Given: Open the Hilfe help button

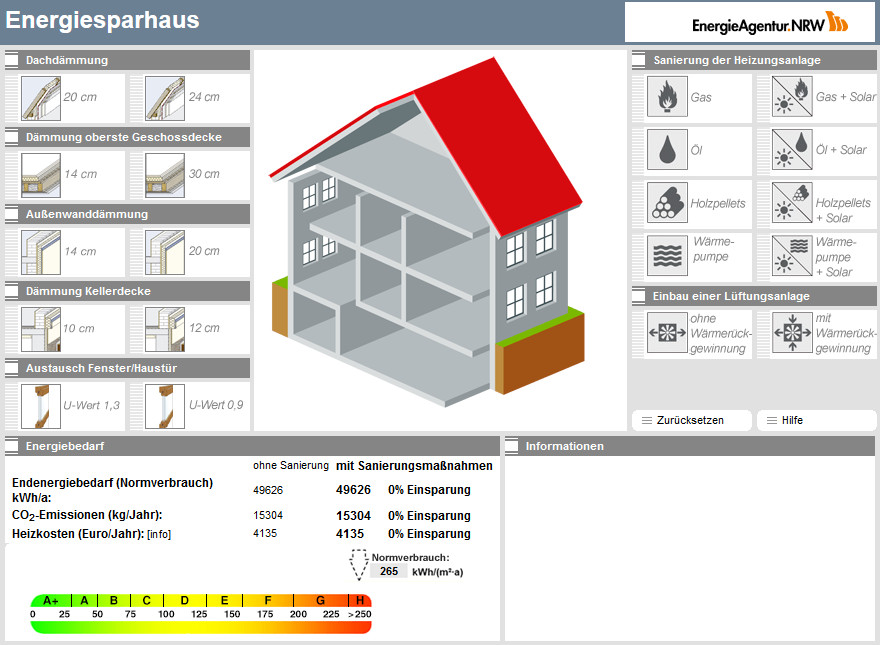Looking at the screenshot, I should pyautogui.click(x=815, y=420).
